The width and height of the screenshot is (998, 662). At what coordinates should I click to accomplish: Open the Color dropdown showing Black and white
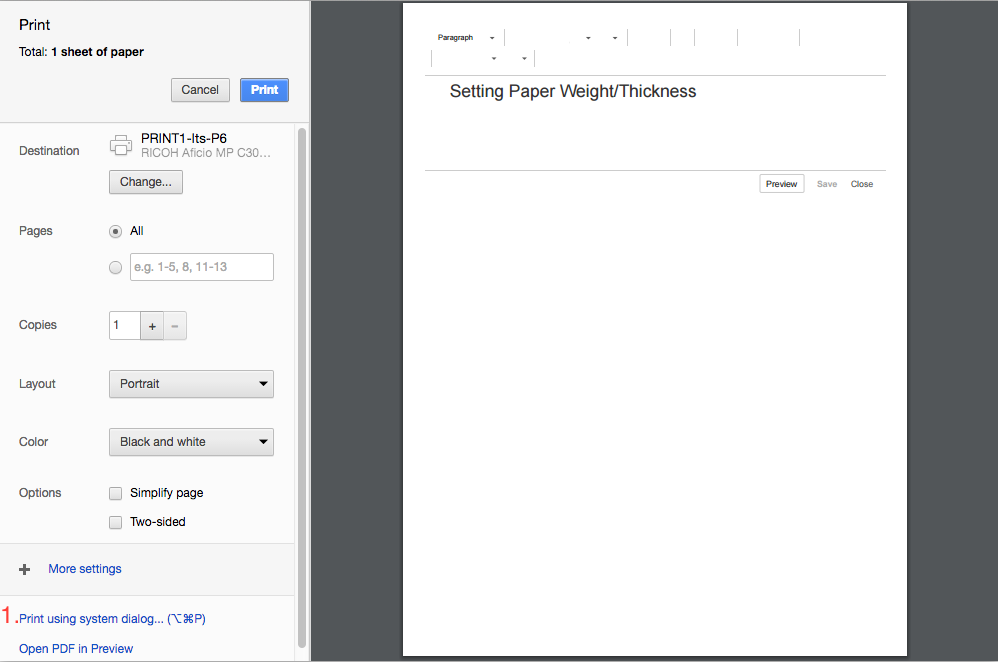pyautogui.click(x=190, y=442)
